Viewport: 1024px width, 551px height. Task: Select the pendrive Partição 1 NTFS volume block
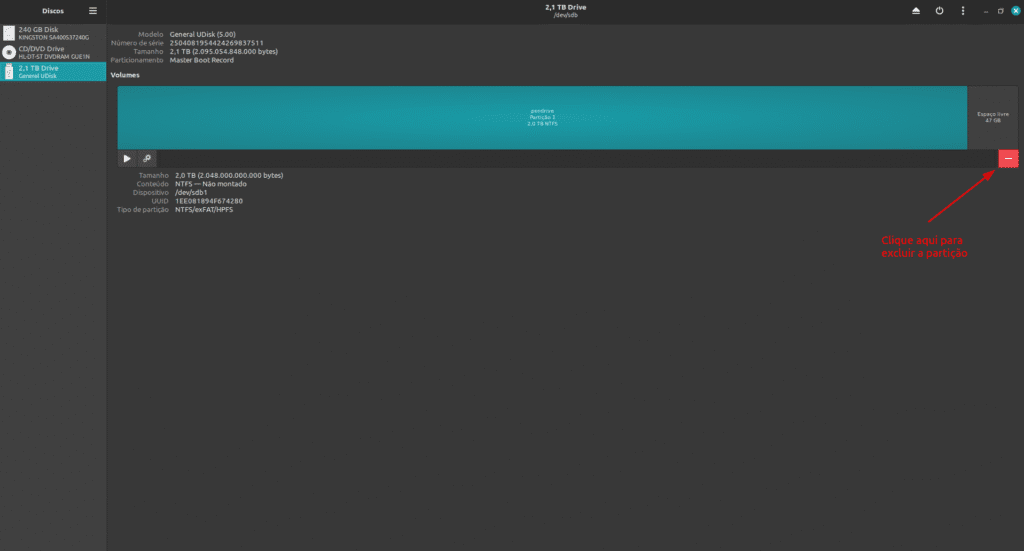(541, 117)
